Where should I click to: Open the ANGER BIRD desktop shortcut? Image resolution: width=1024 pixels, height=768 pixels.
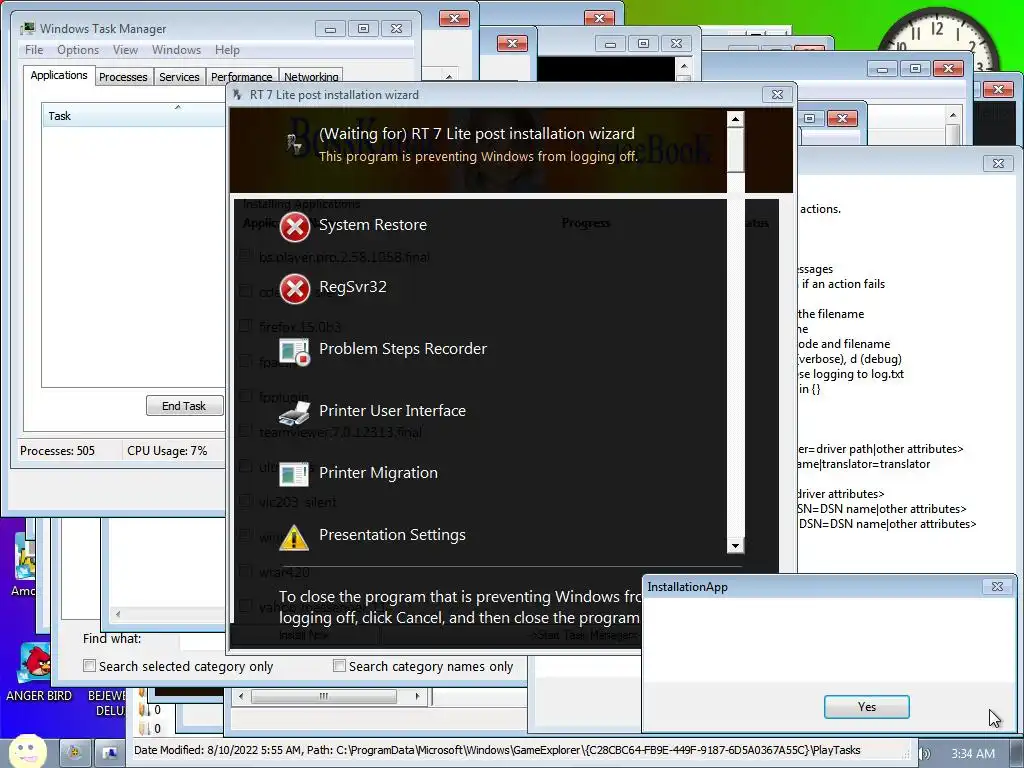(37, 671)
